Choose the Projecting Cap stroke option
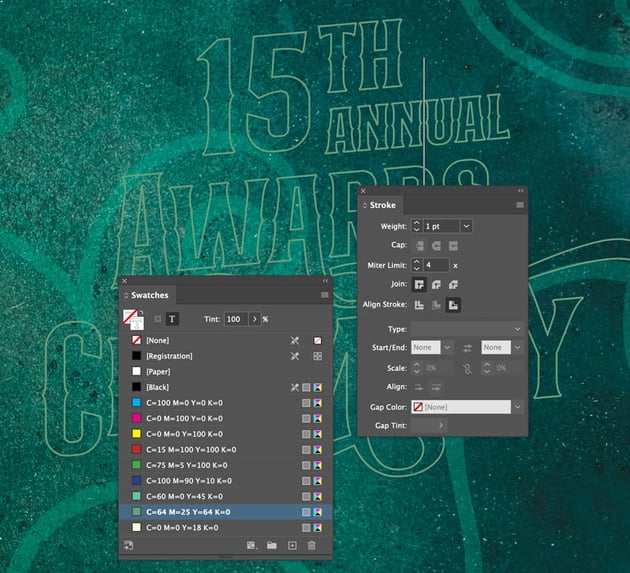The image size is (630, 573). [453, 246]
